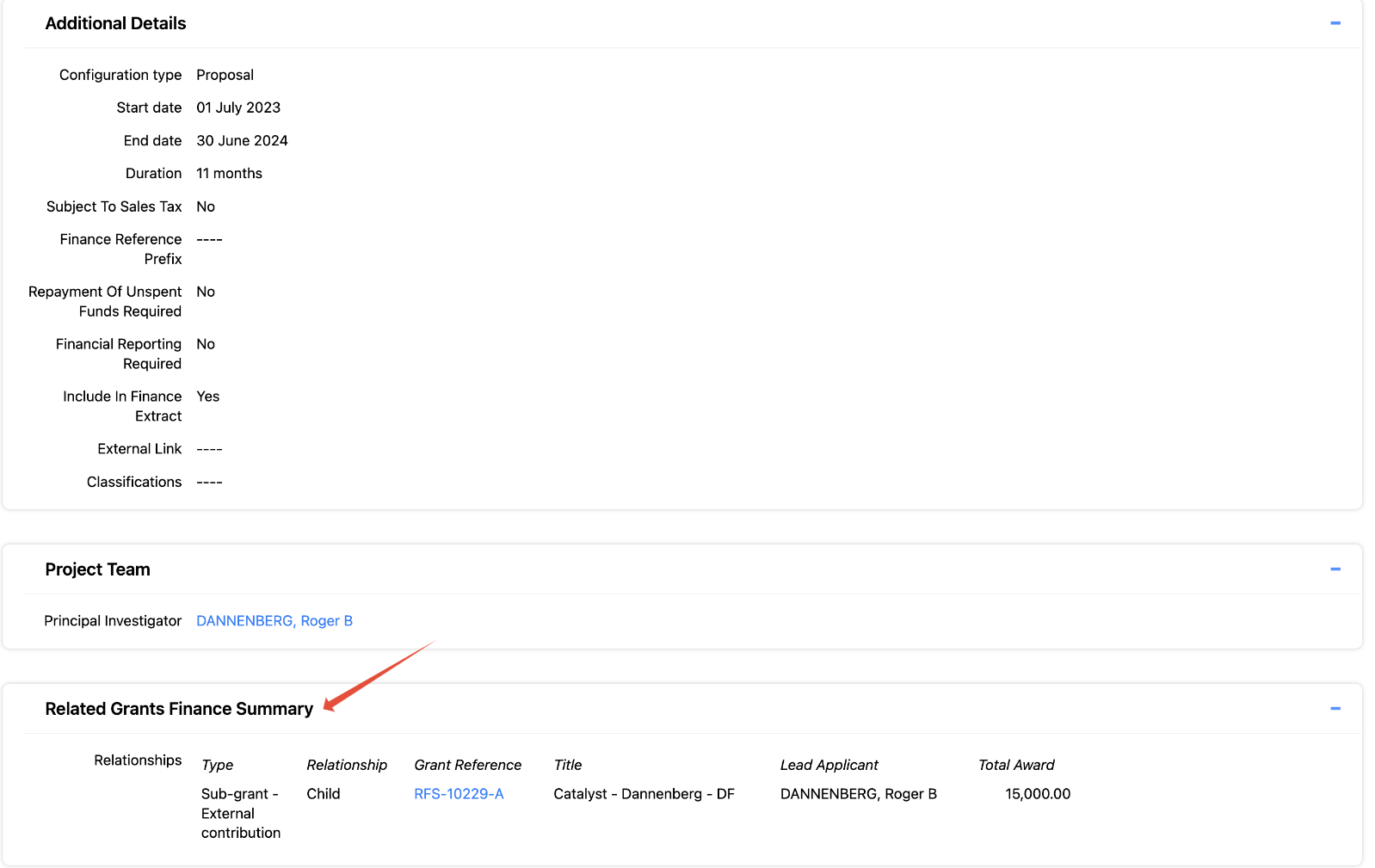The image size is (1375, 868).
Task: Click the Lead Applicant column header
Action: click(x=829, y=765)
